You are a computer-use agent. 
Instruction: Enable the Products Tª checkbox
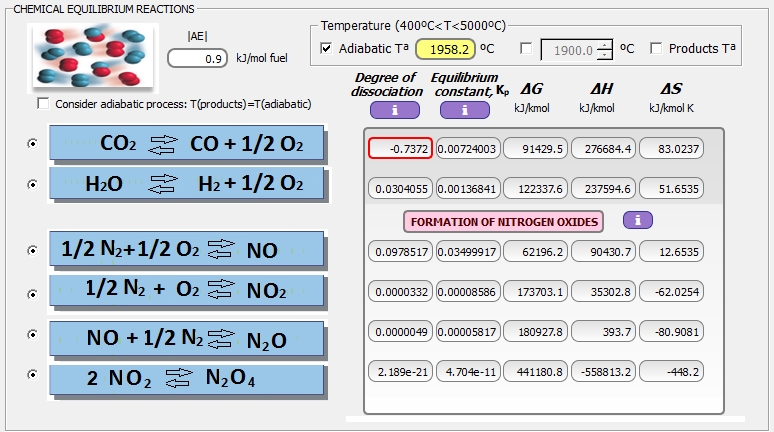click(656, 48)
